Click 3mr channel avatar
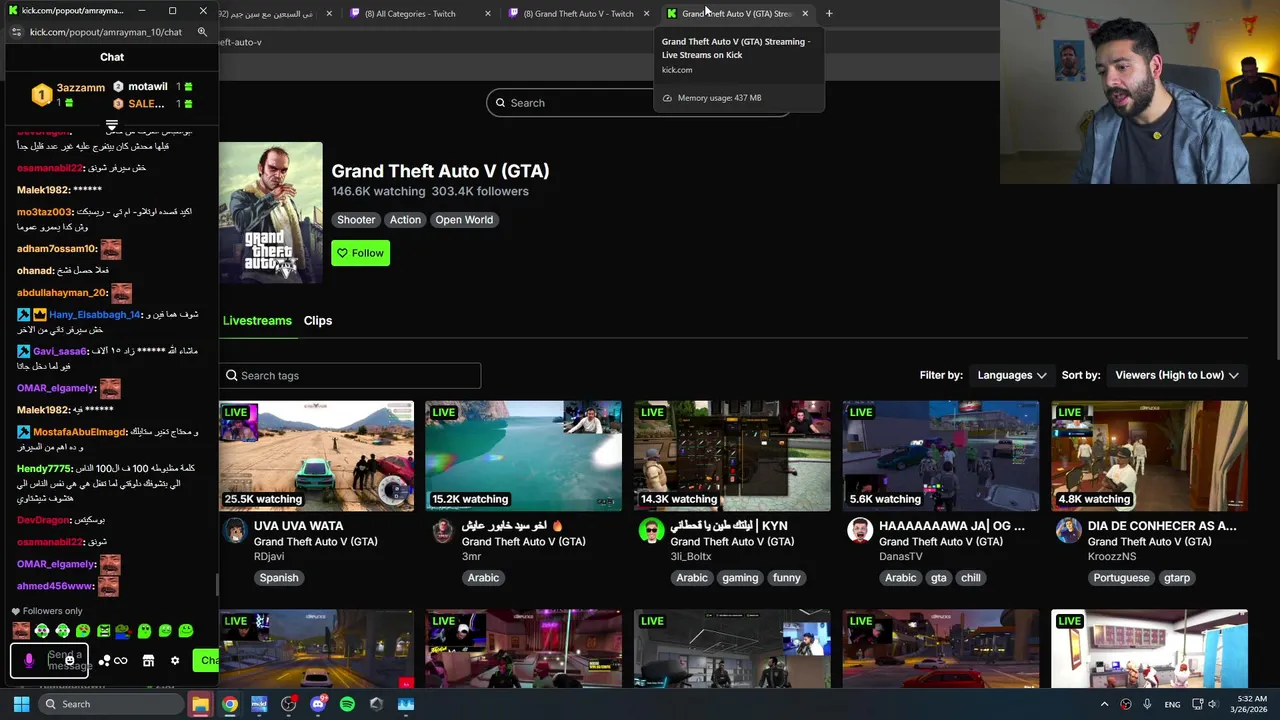Viewport: 1280px width, 720px height. click(442, 531)
